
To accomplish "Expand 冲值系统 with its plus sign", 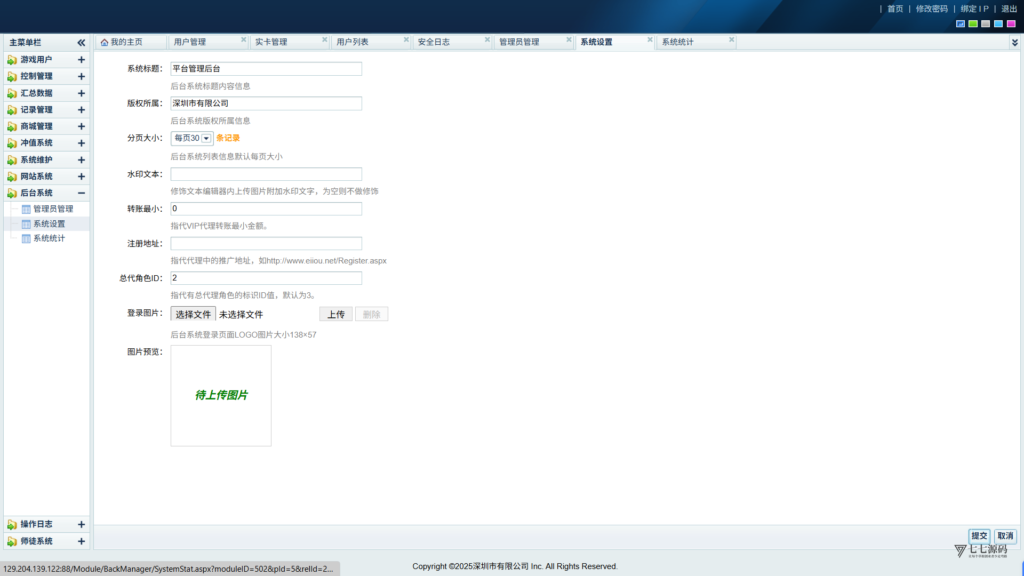I will pyautogui.click(x=81, y=143).
